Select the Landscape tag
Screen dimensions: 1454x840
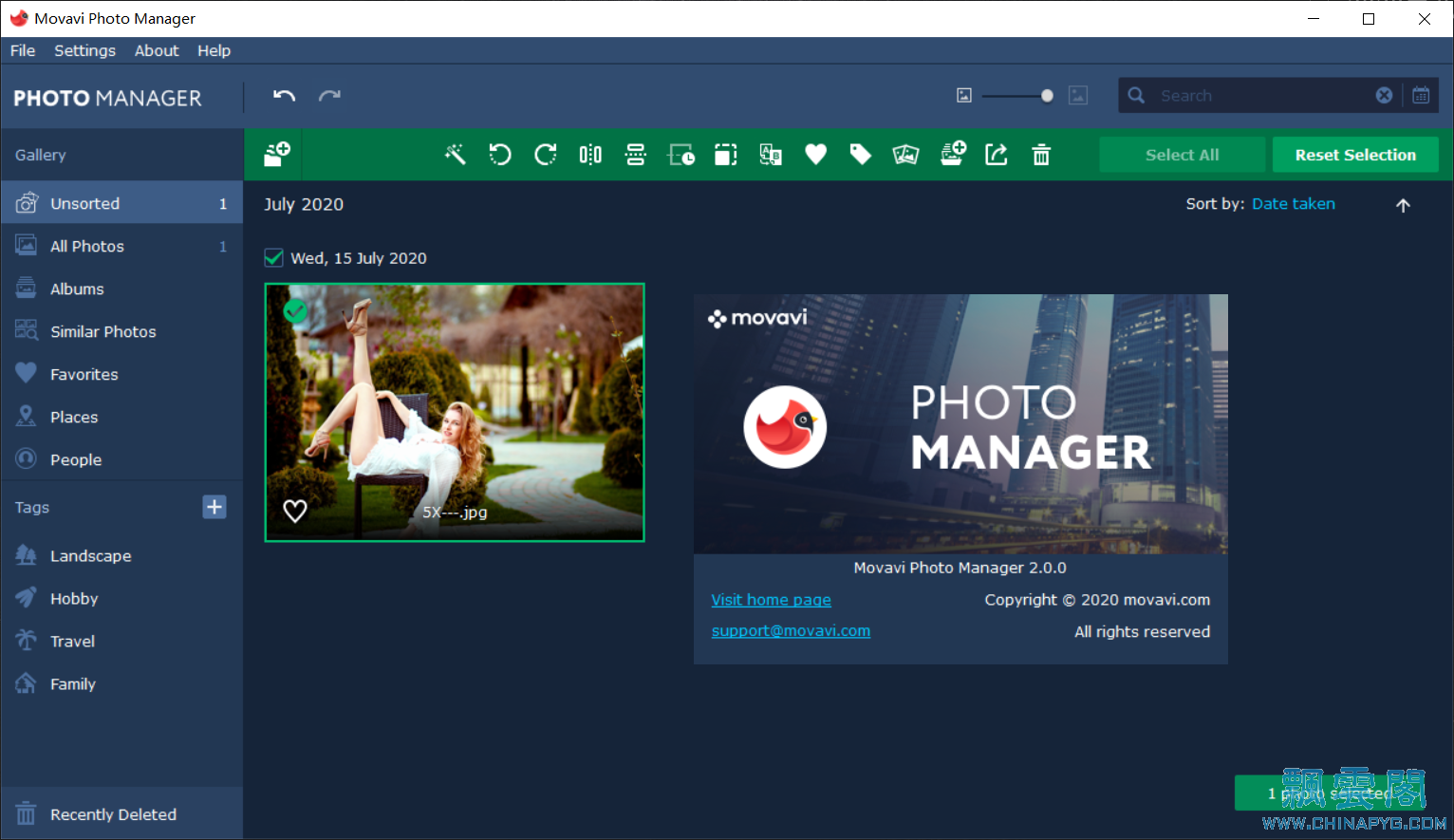click(x=121, y=555)
